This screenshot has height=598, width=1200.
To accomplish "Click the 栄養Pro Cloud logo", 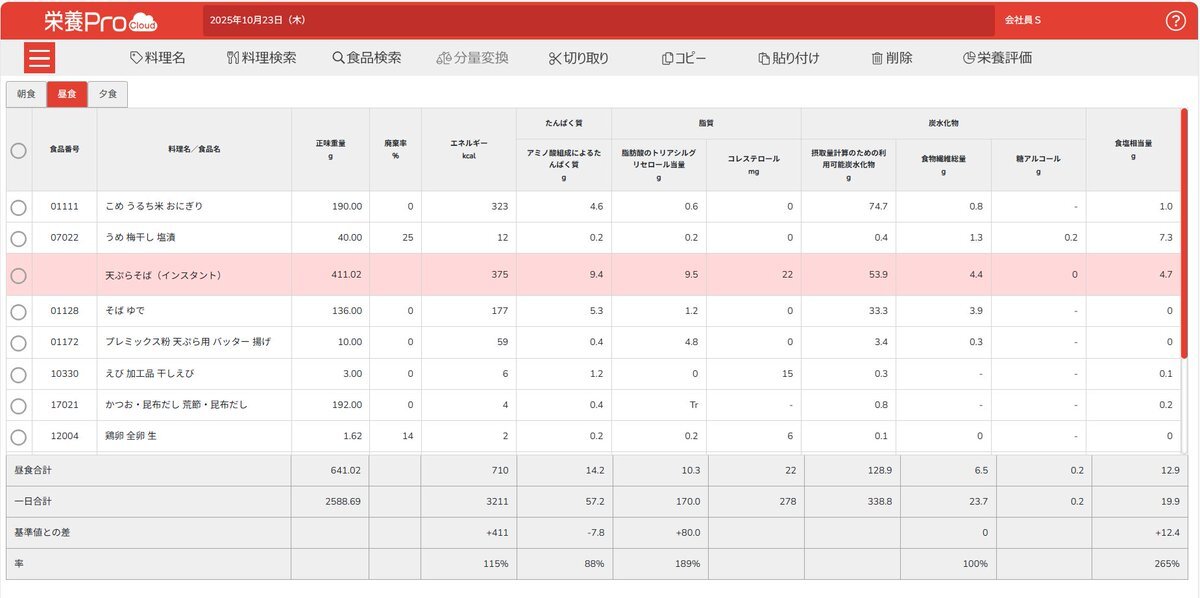I will tap(100, 21).
